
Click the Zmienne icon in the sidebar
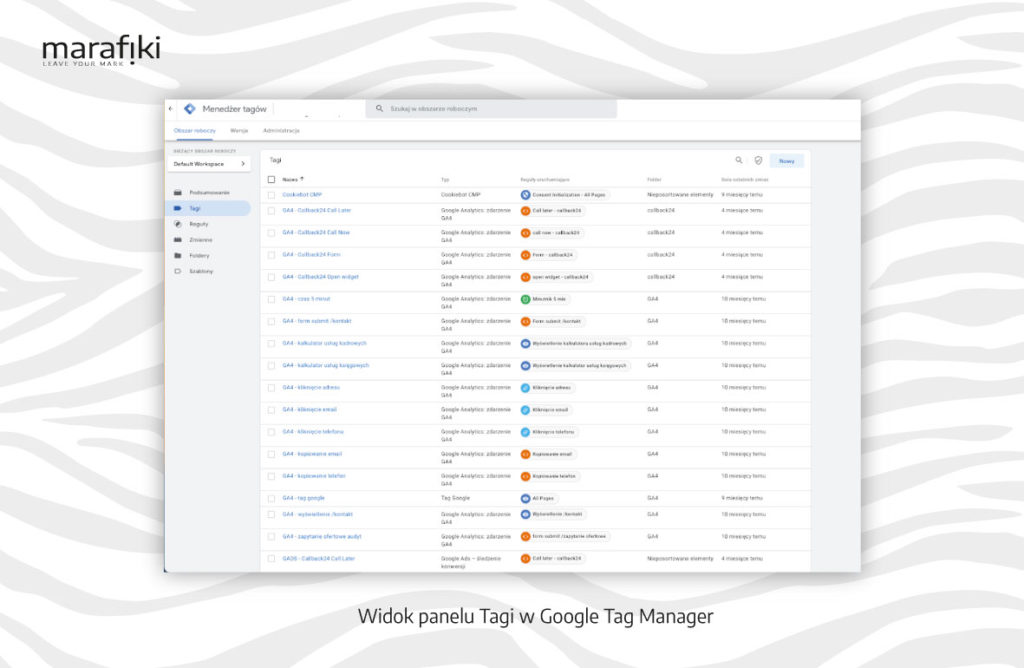point(178,240)
